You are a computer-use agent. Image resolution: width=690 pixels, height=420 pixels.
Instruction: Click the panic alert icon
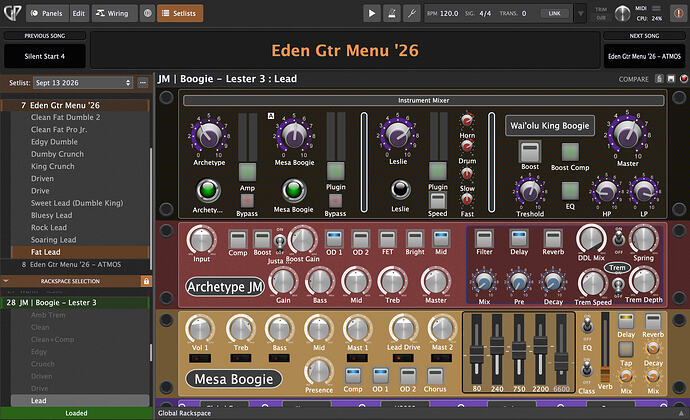tap(679, 13)
